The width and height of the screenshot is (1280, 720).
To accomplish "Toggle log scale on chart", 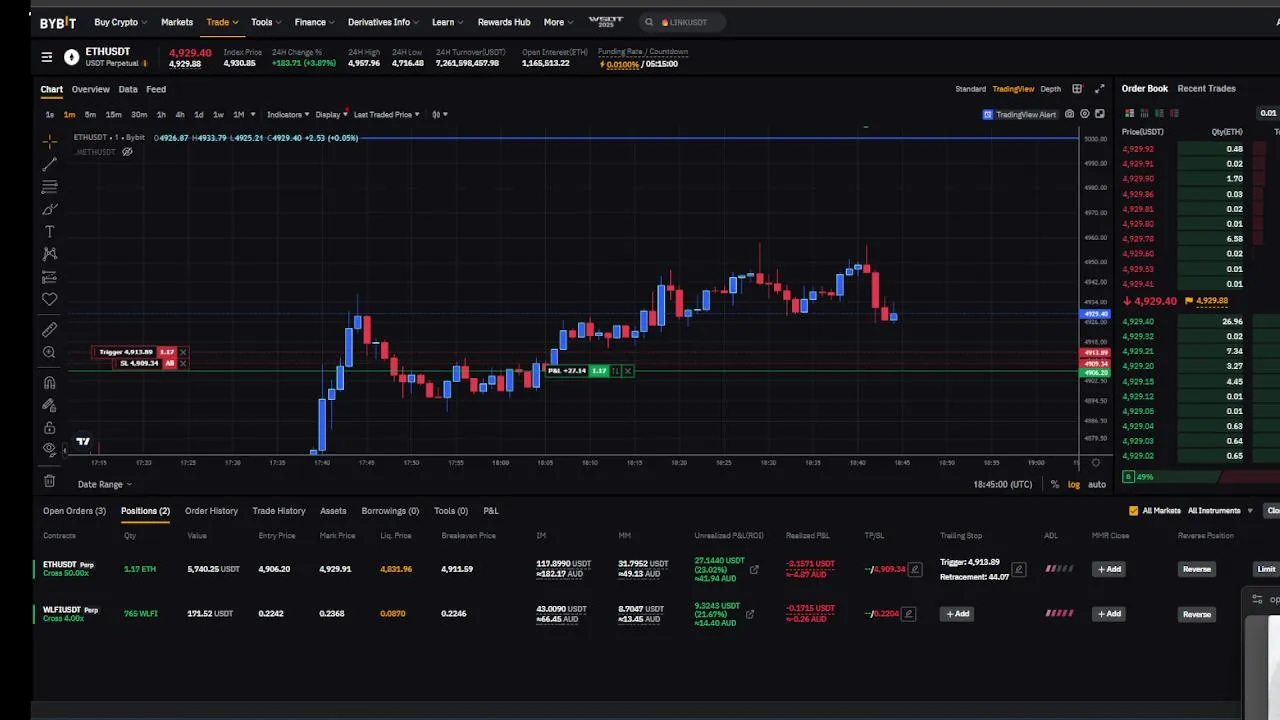I will [x=1074, y=484].
